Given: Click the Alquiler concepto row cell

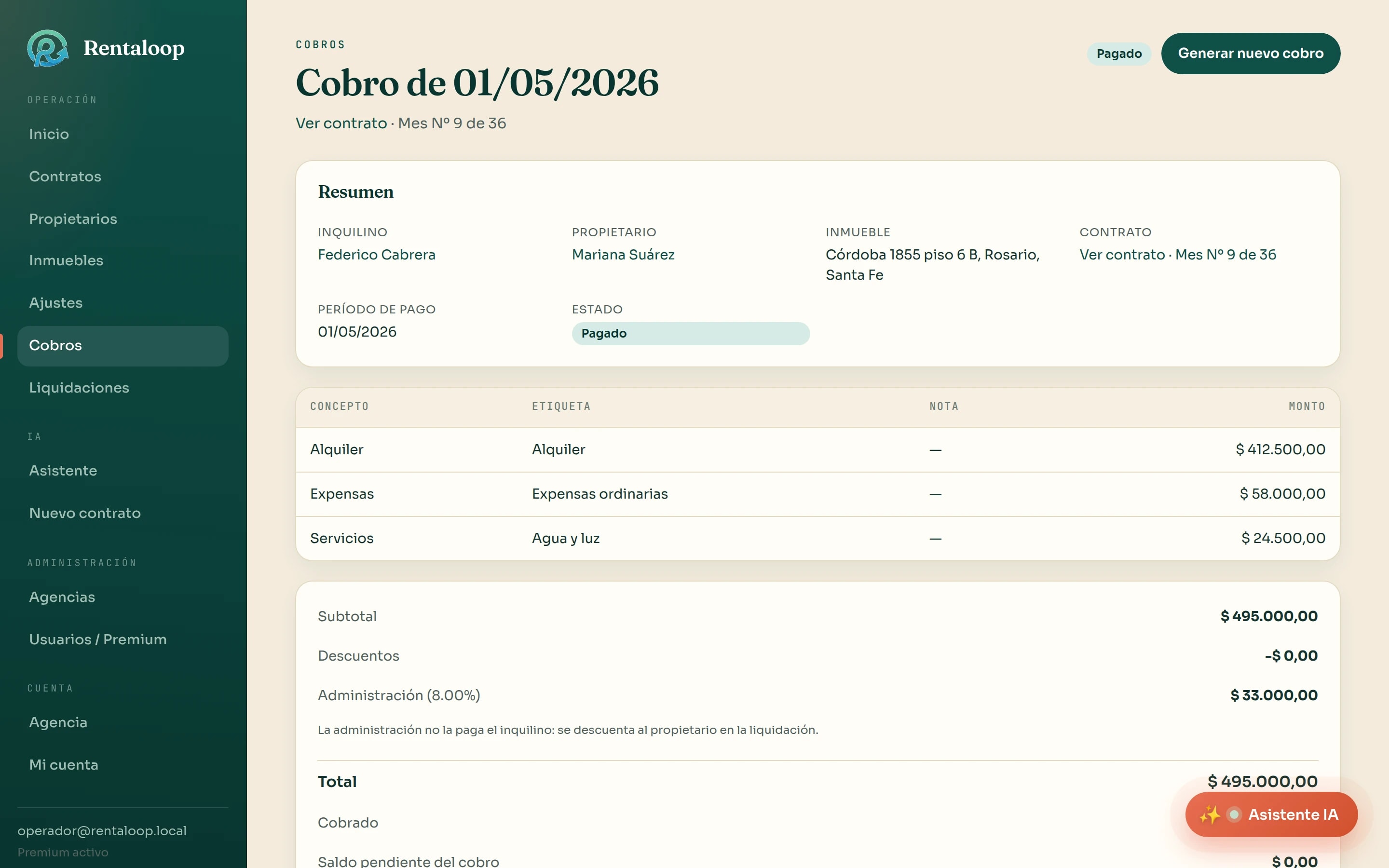Looking at the screenshot, I should click(336, 449).
